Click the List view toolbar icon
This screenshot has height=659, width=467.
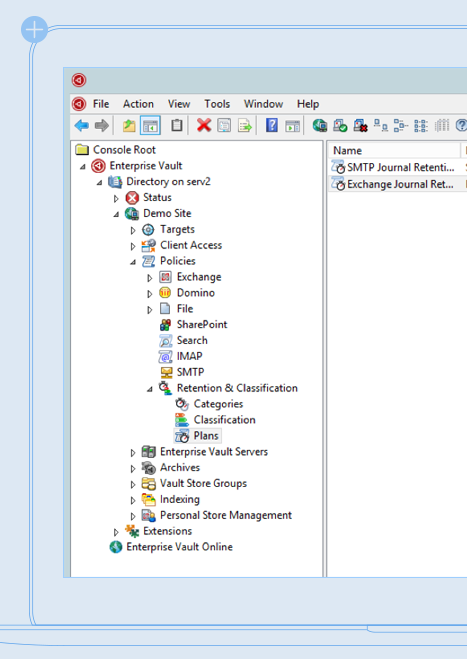coord(421,125)
